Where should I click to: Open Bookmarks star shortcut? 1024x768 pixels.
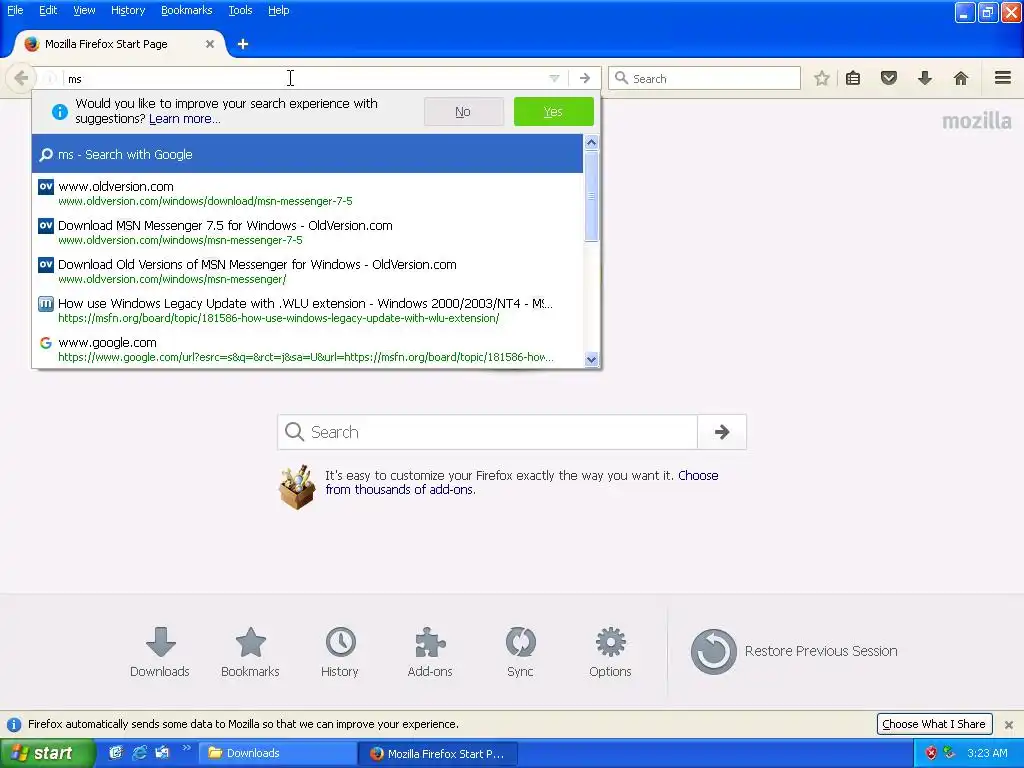(x=250, y=651)
